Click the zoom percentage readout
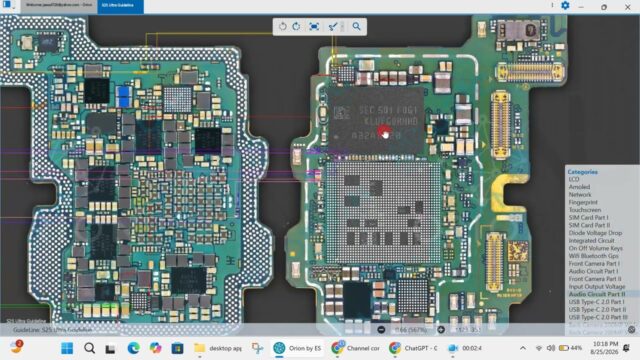Screen dimensions: 640x360 [x=411, y=329]
